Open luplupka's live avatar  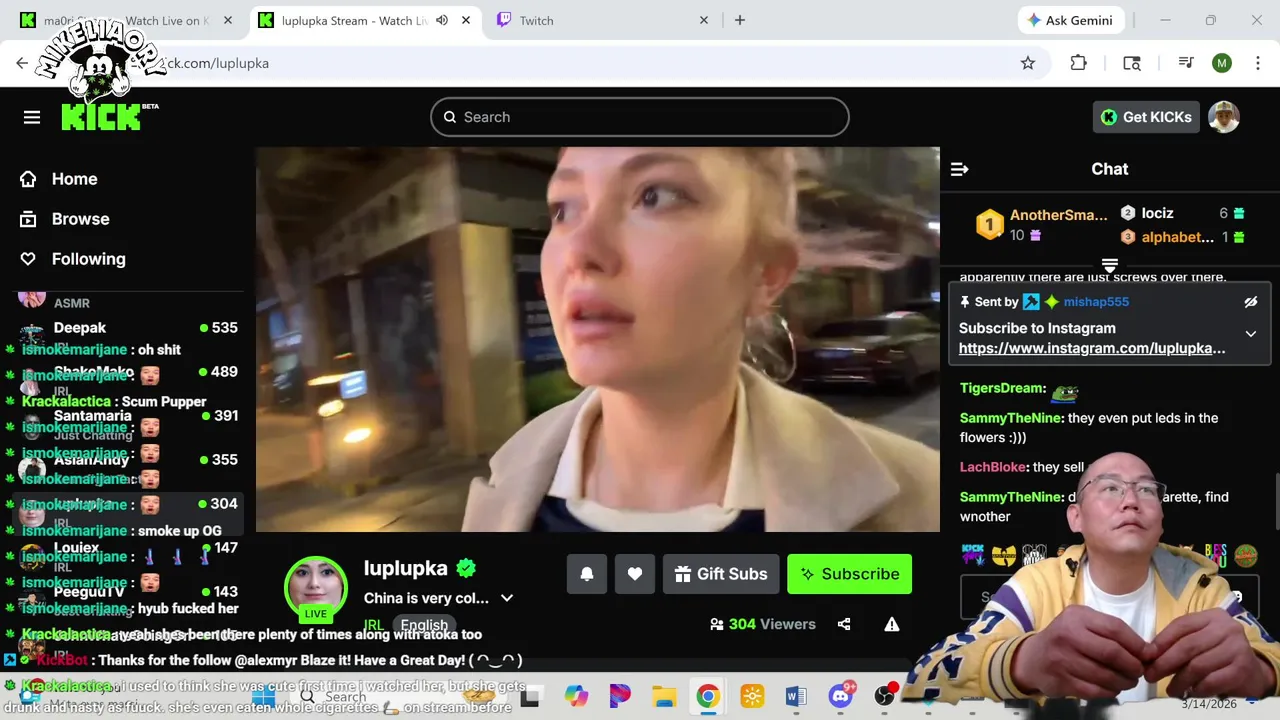tap(316, 588)
